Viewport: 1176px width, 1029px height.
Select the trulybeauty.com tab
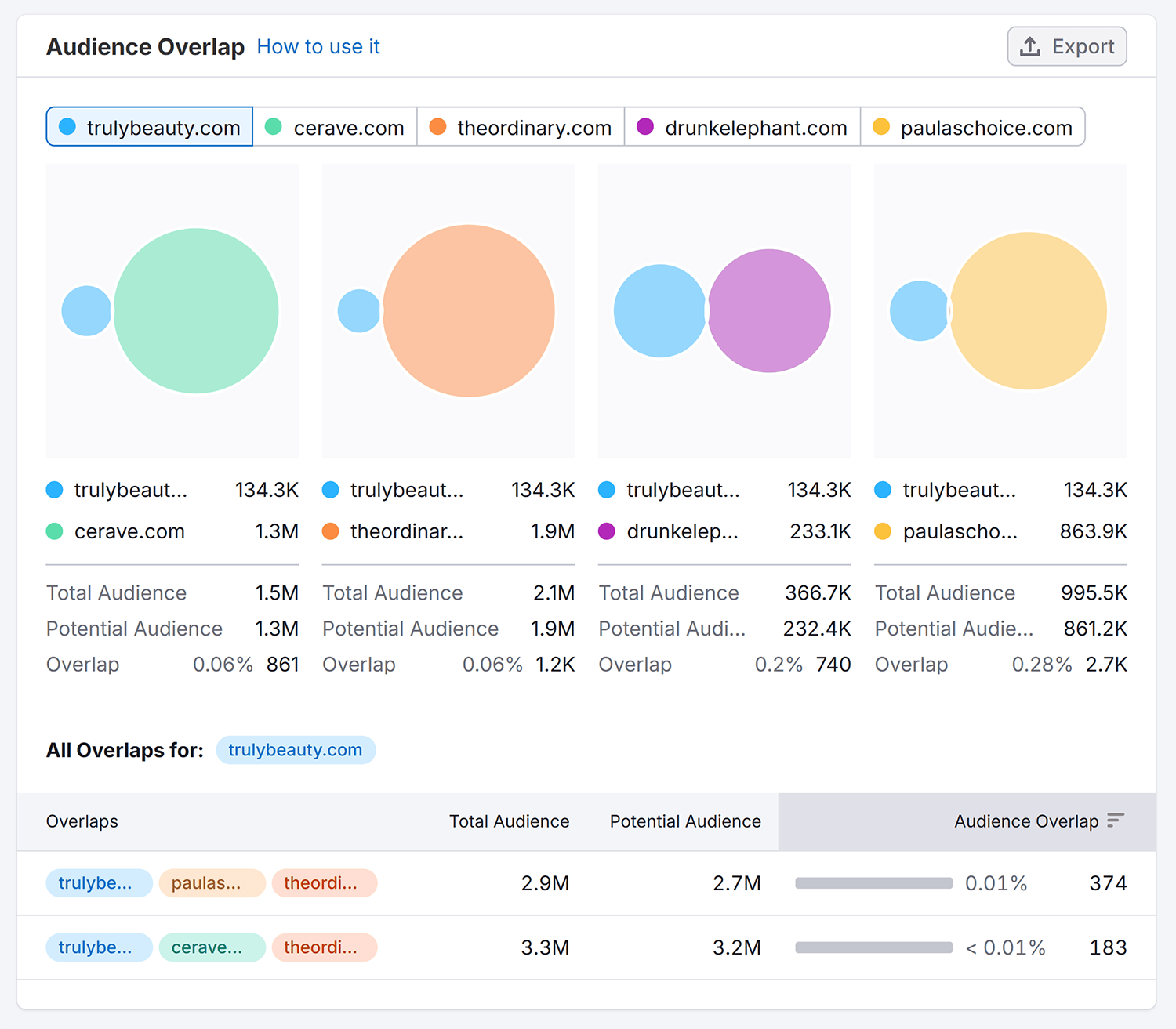[150, 127]
